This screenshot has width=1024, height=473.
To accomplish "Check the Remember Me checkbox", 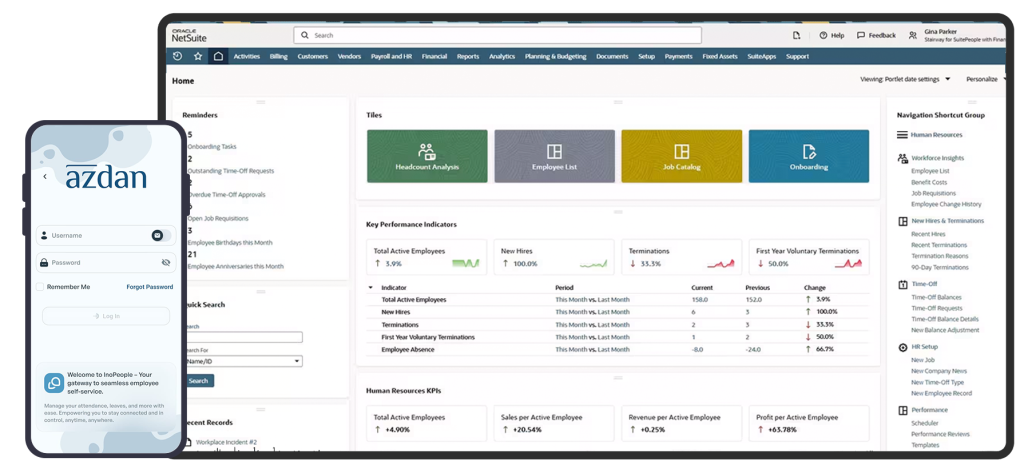I will tap(40, 287).
